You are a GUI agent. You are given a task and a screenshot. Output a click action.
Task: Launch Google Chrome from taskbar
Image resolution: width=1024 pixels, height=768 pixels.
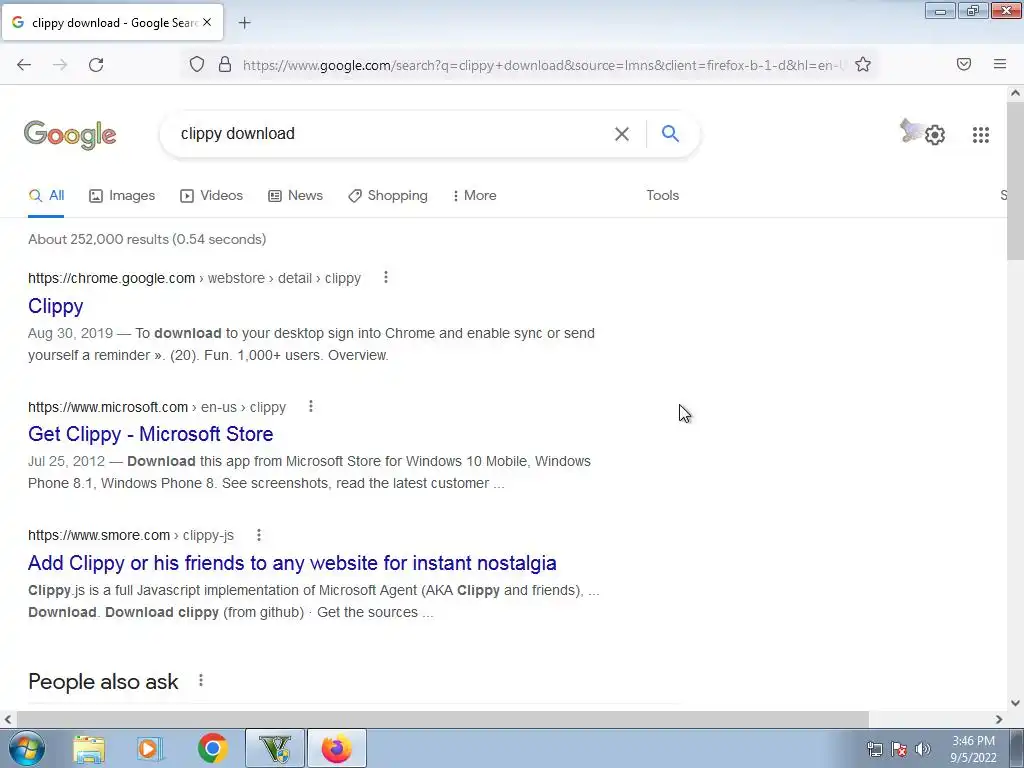tap(212, 748)
